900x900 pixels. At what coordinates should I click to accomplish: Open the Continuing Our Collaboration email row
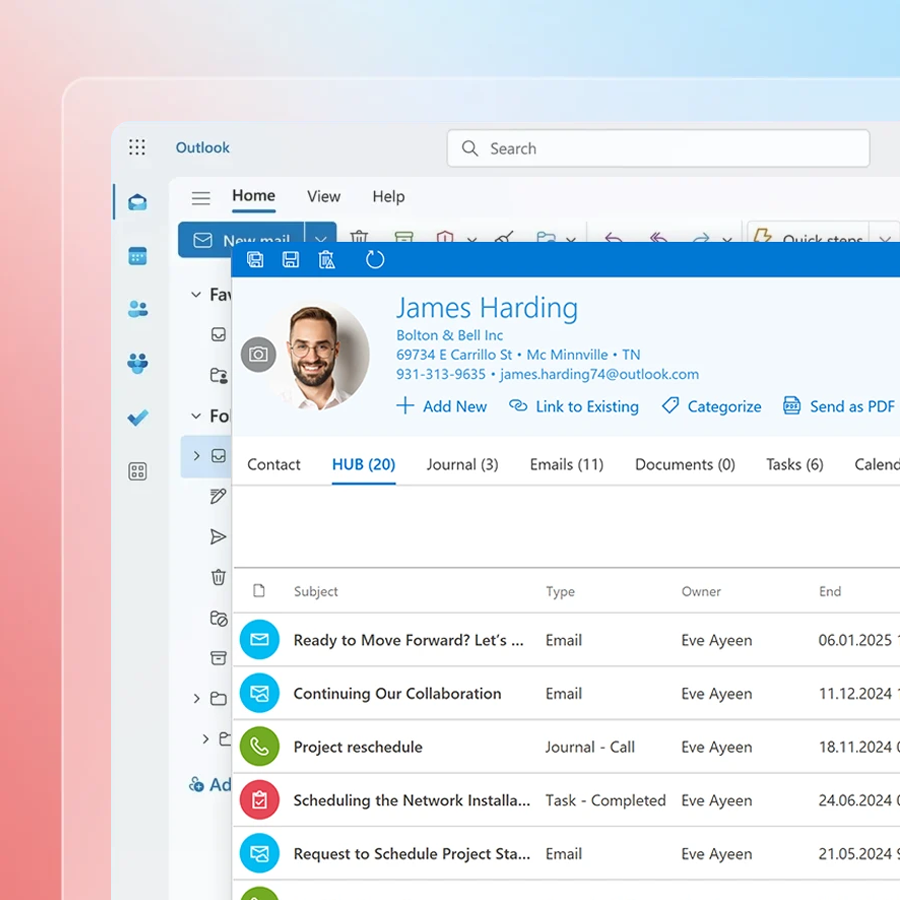(x=567, y=693)
